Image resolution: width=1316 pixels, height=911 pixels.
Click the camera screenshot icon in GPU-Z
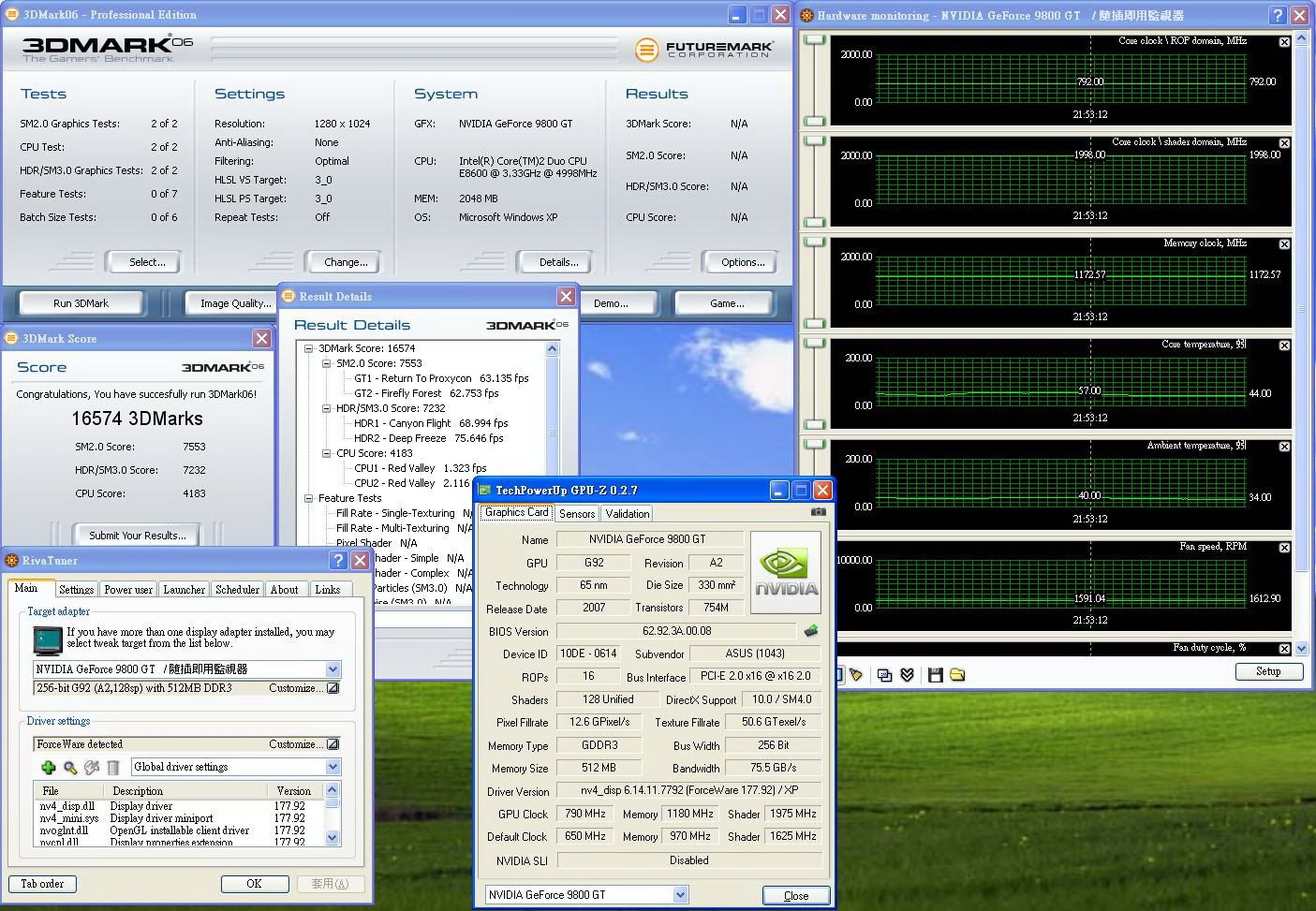point(819,512)
